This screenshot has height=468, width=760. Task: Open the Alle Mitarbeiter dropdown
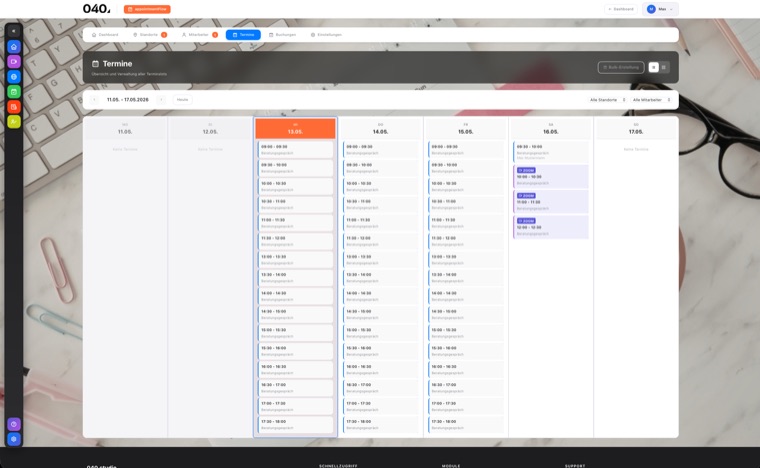click(x=651, y=100)
